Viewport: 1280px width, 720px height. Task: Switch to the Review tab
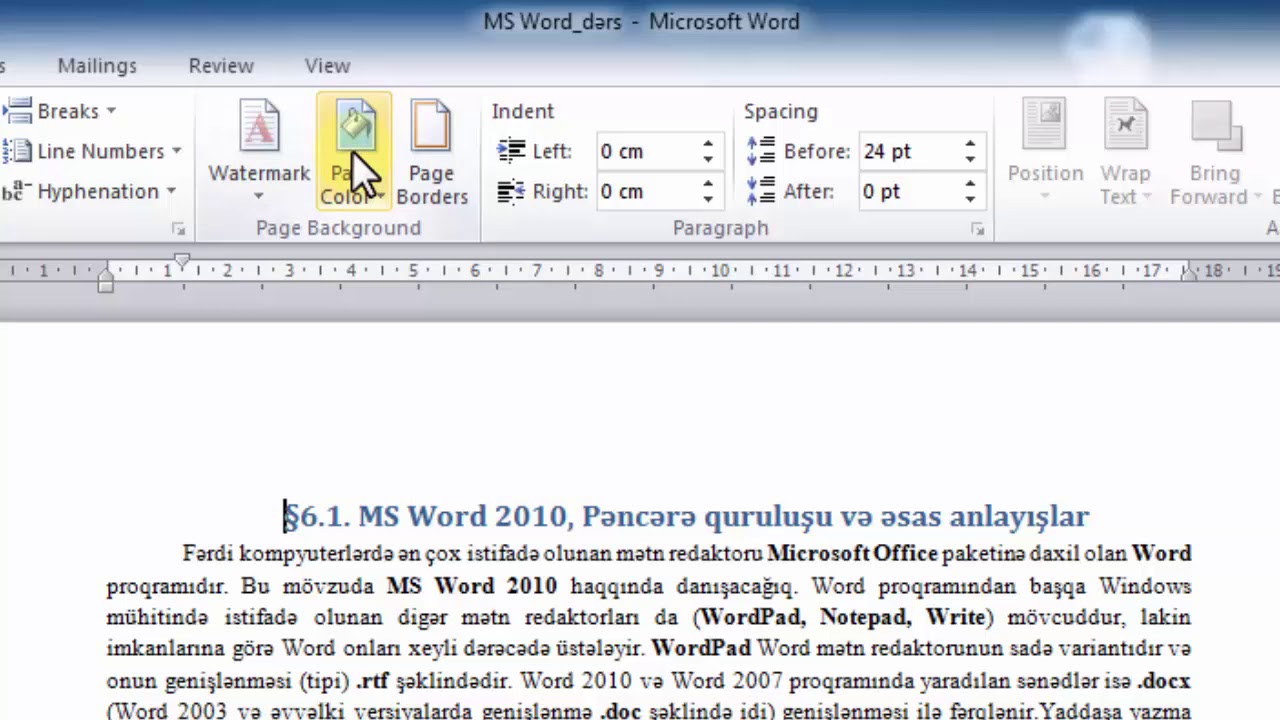pyautogui.click(x=221, y=65)
